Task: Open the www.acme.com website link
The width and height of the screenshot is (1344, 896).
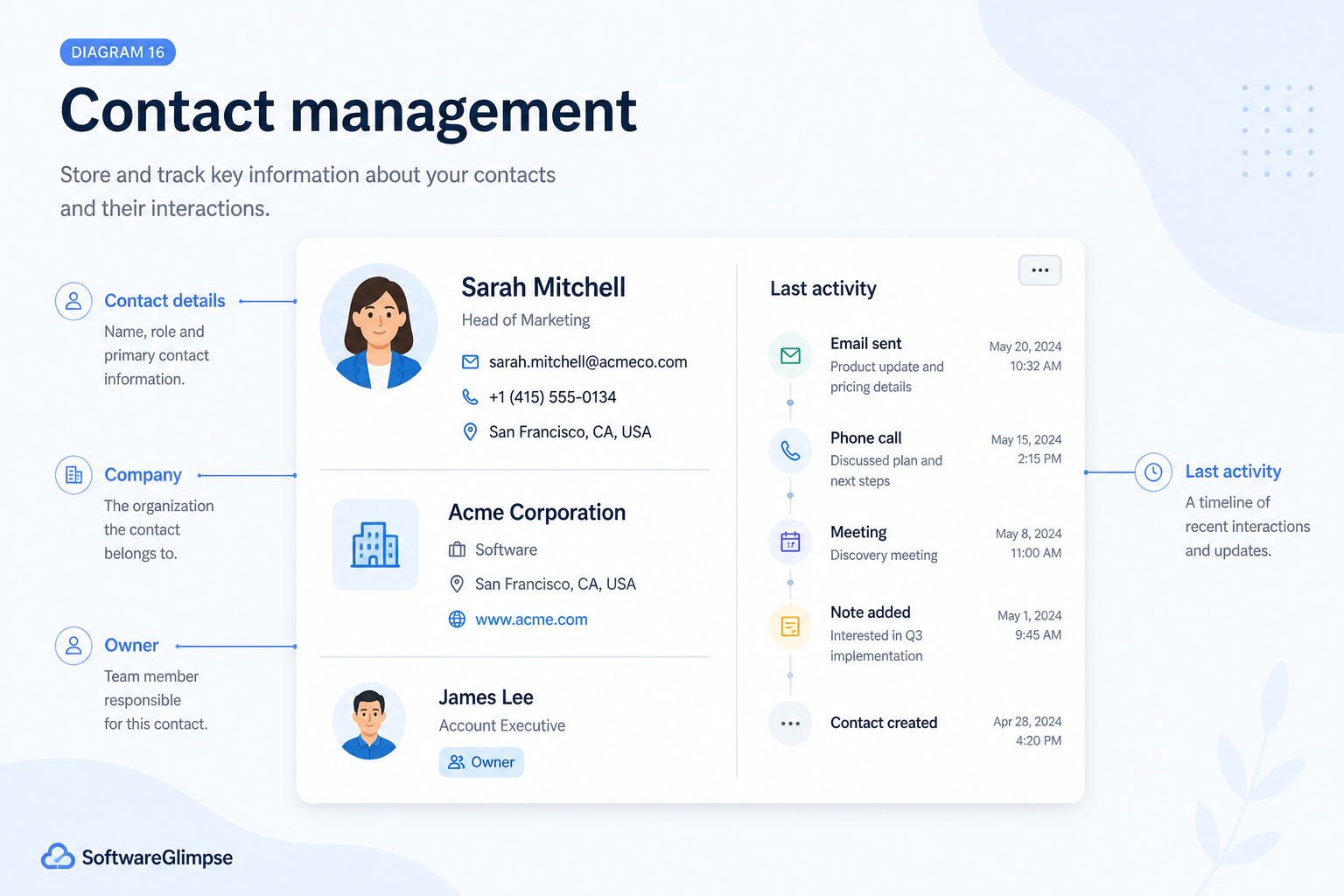Action: 531,619
